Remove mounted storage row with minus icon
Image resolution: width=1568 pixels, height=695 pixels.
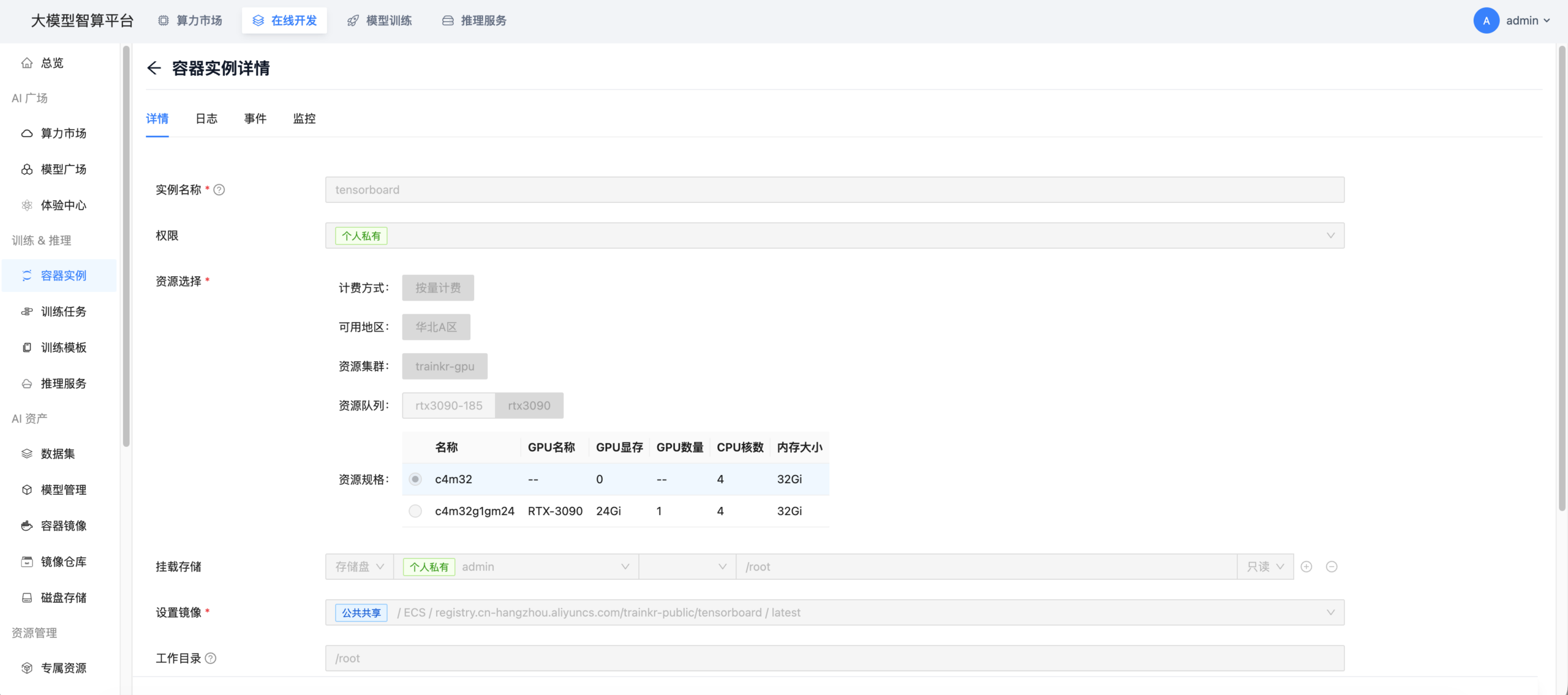tap(1332, 567)
